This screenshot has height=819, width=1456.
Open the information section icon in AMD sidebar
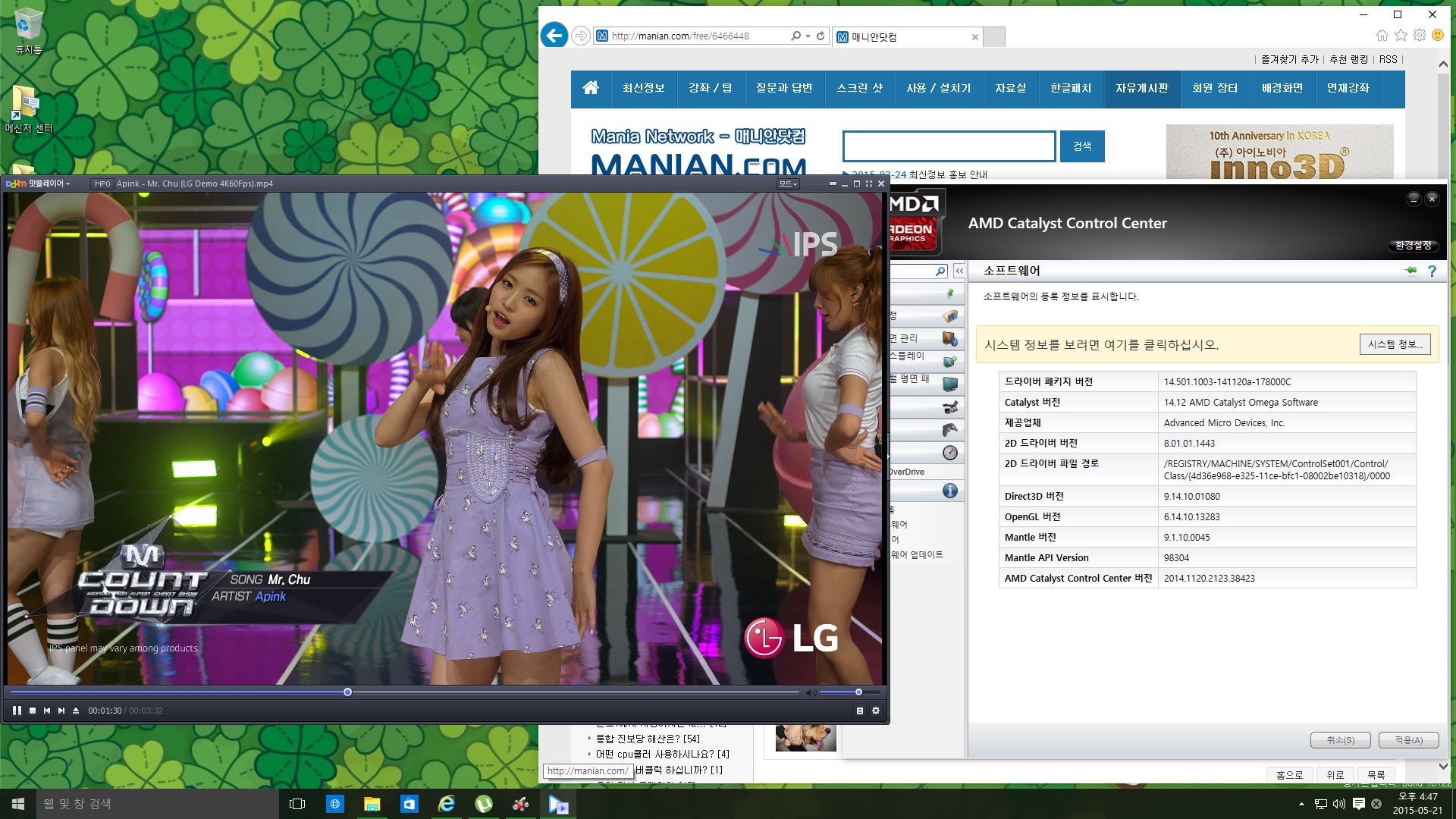(949, 491)
